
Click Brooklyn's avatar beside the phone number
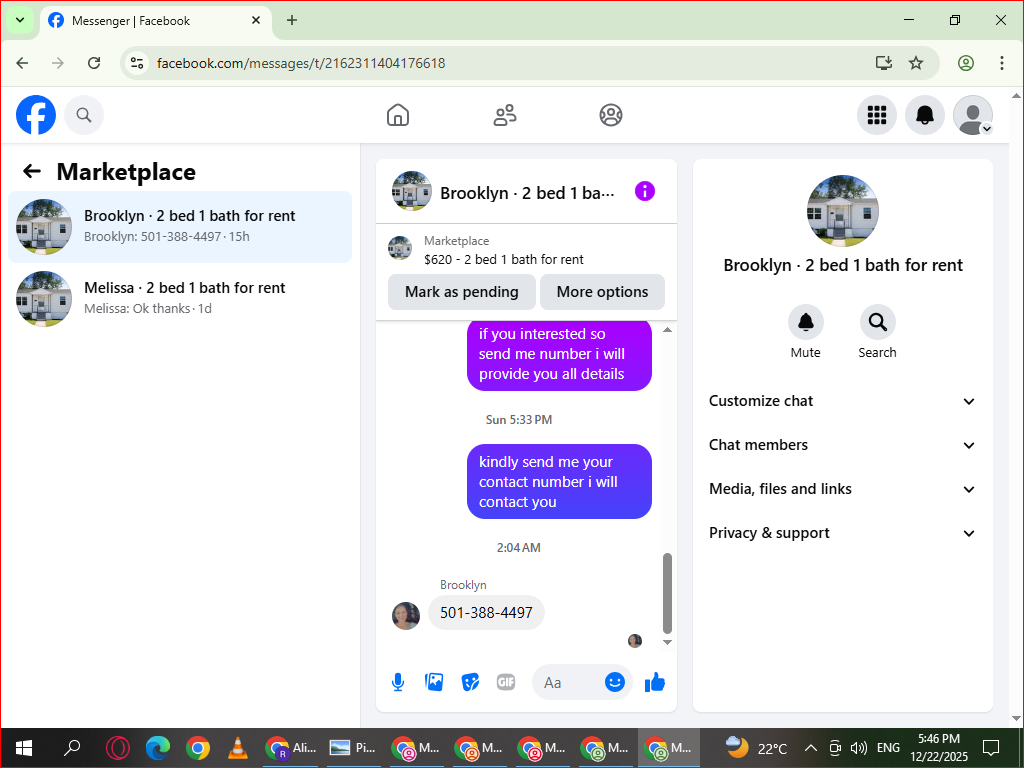[406, 615]
